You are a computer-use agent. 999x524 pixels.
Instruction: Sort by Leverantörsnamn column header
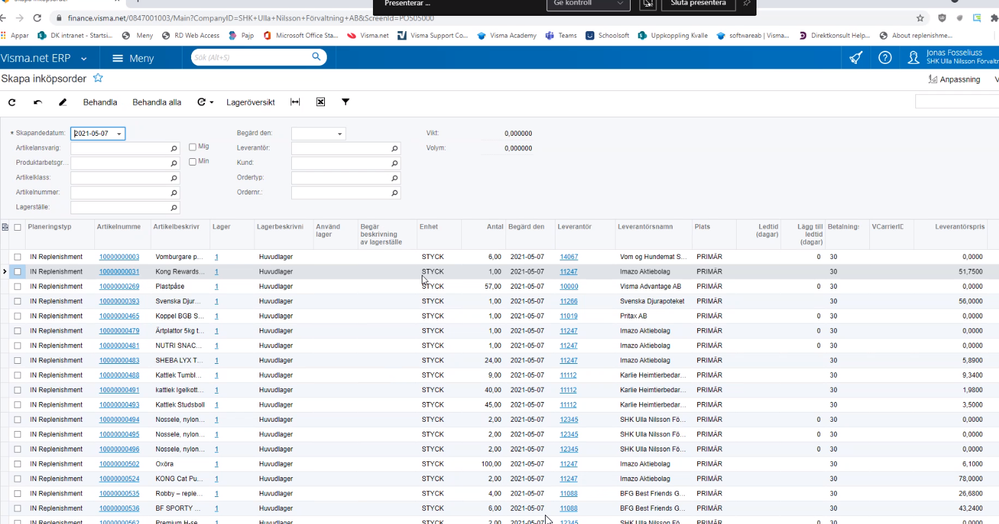click(x=645, y=227)
